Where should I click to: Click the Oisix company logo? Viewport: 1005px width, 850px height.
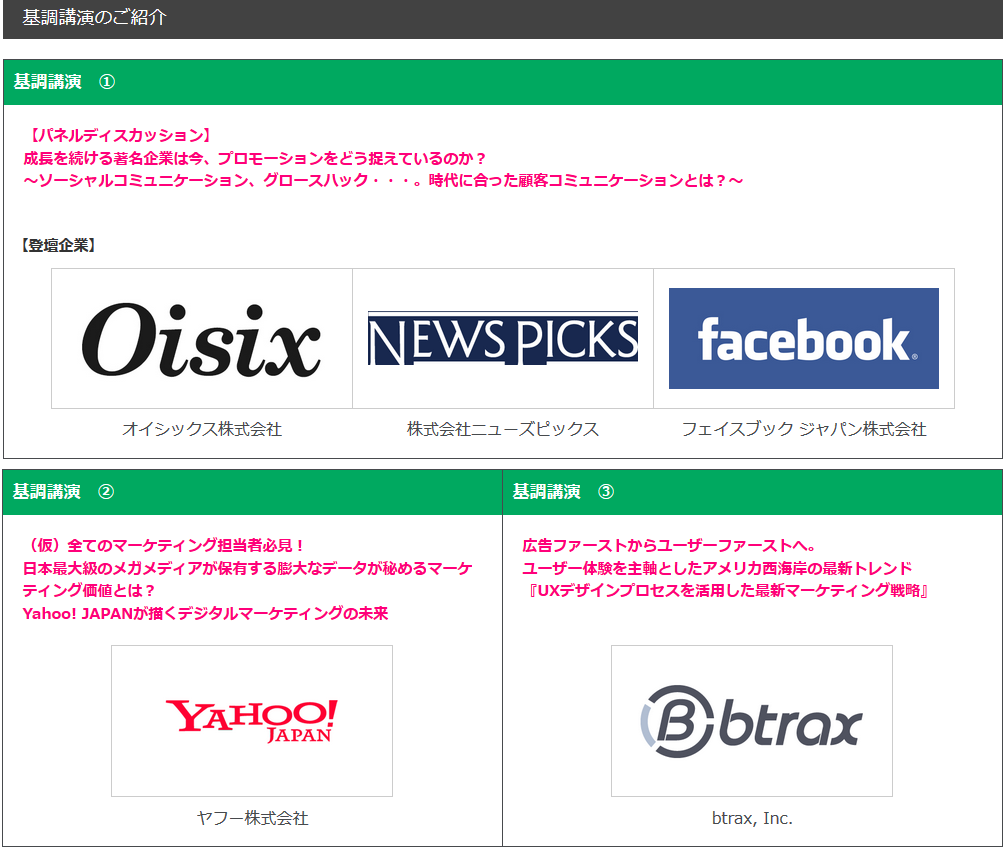point(201,338)
